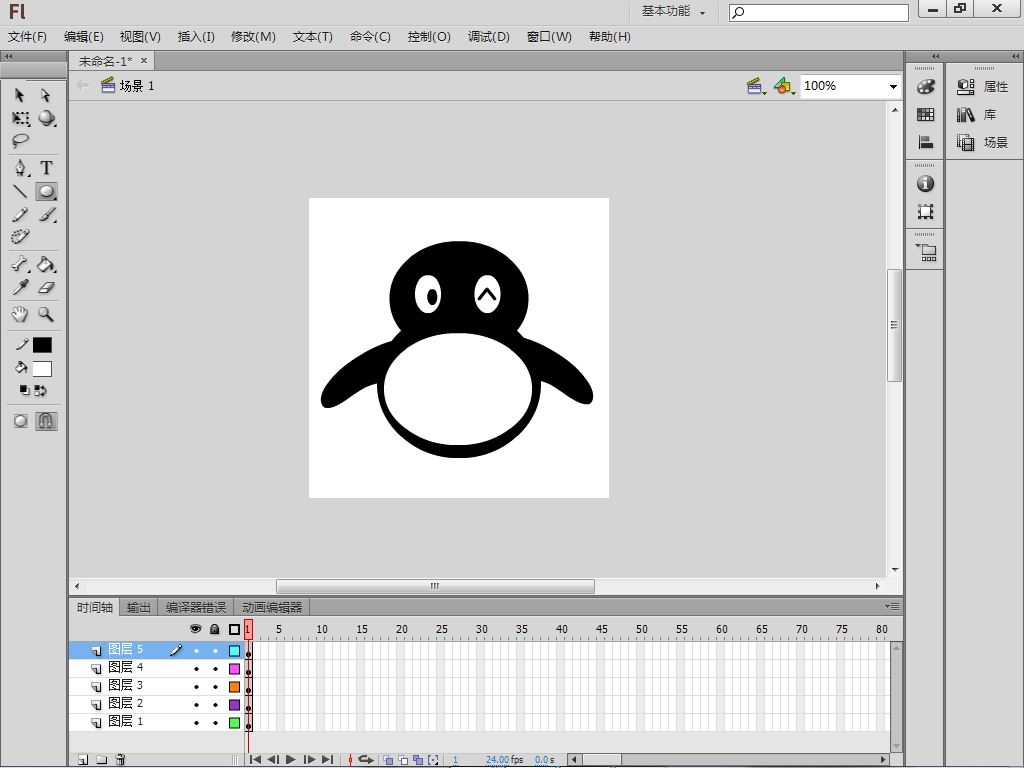Viewport: 1024px width, 768px height.
Task: Open the Align panel icon
Action: tap(925, 142)
